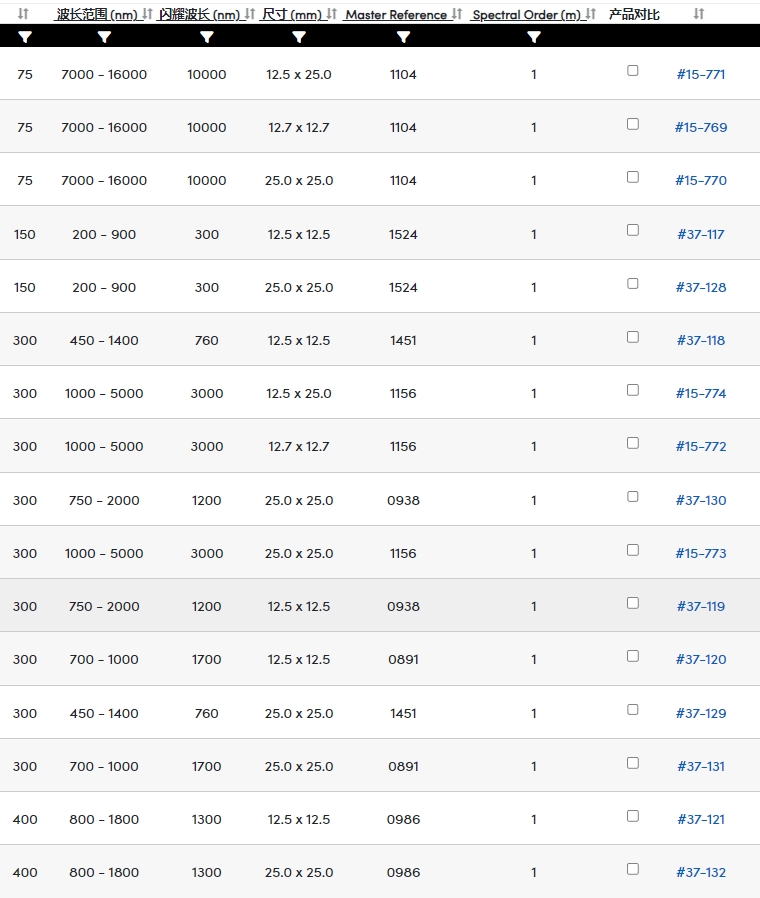Sort by the wavelength range column arrows
The height and width of the screenshot is (898, 760).
coord(147,14)
